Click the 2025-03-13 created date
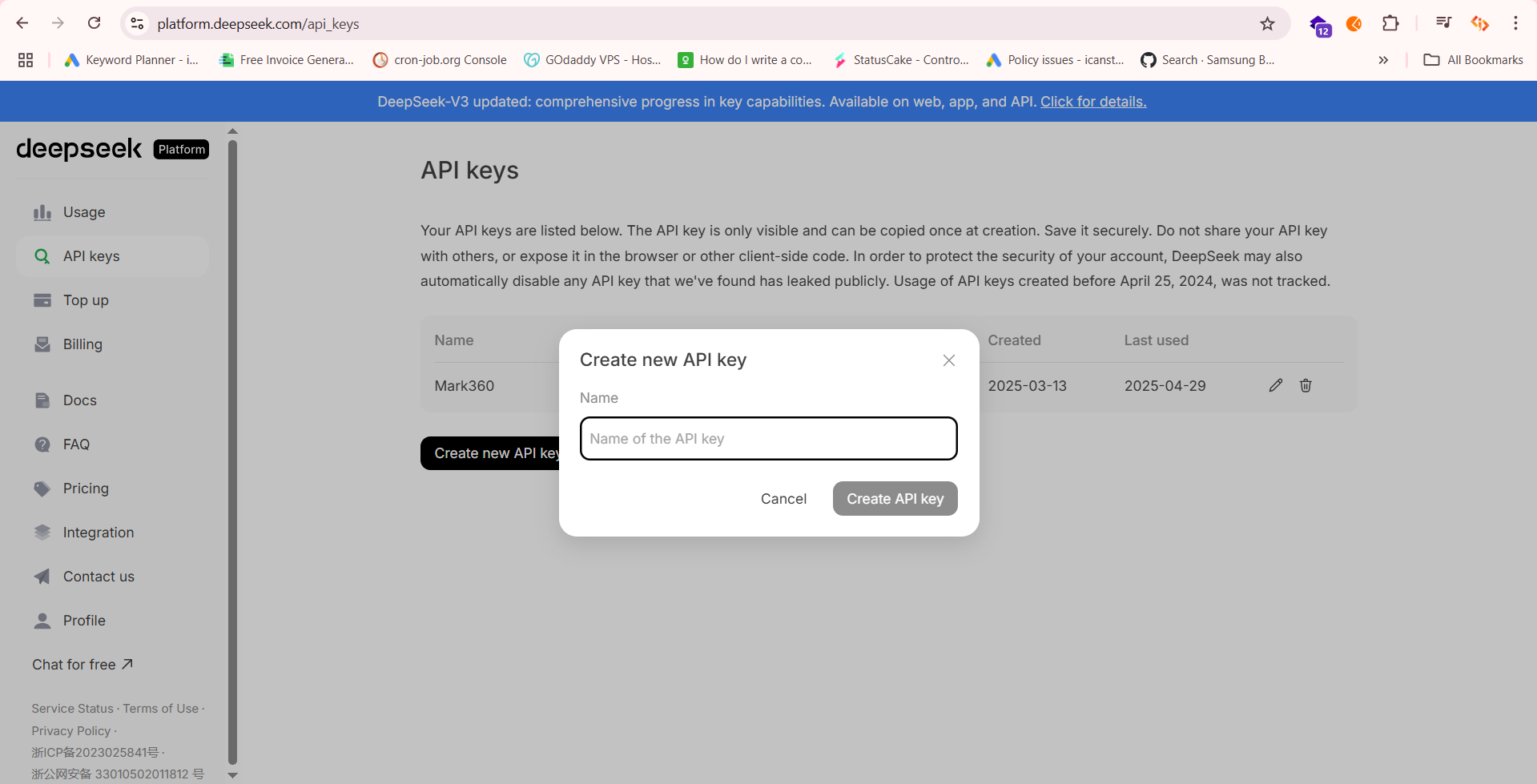 (x=1028, y=386)
